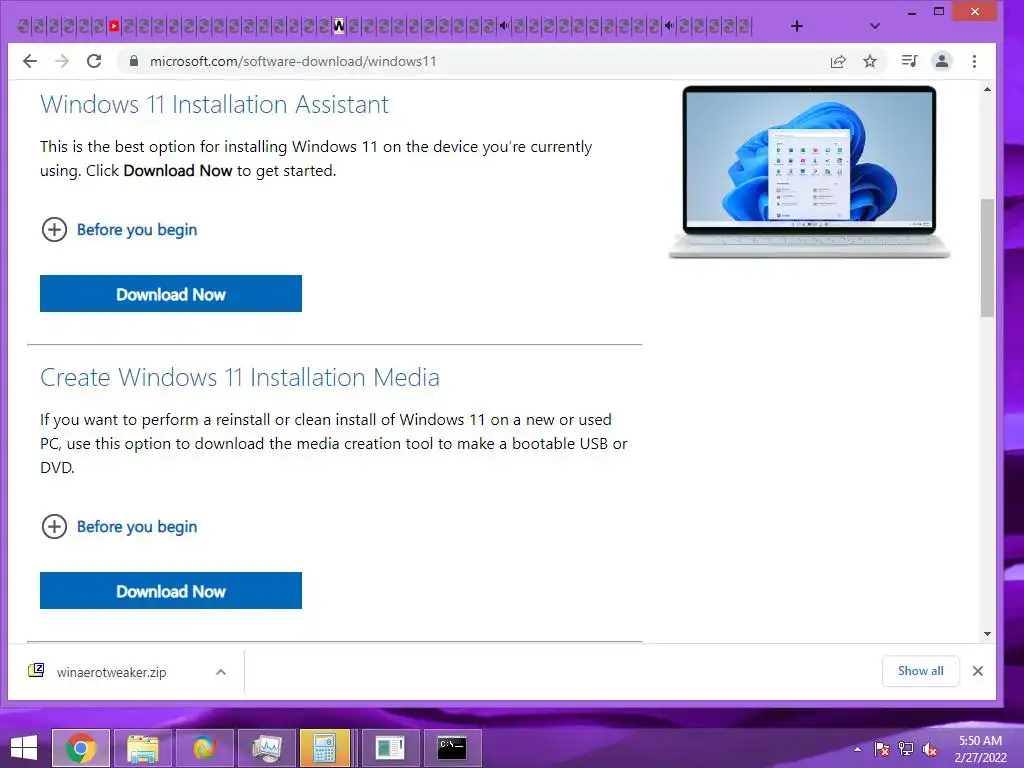Expand Before you begin for Installation Media
1024x768 pixels.
click(x=119, y=526)
